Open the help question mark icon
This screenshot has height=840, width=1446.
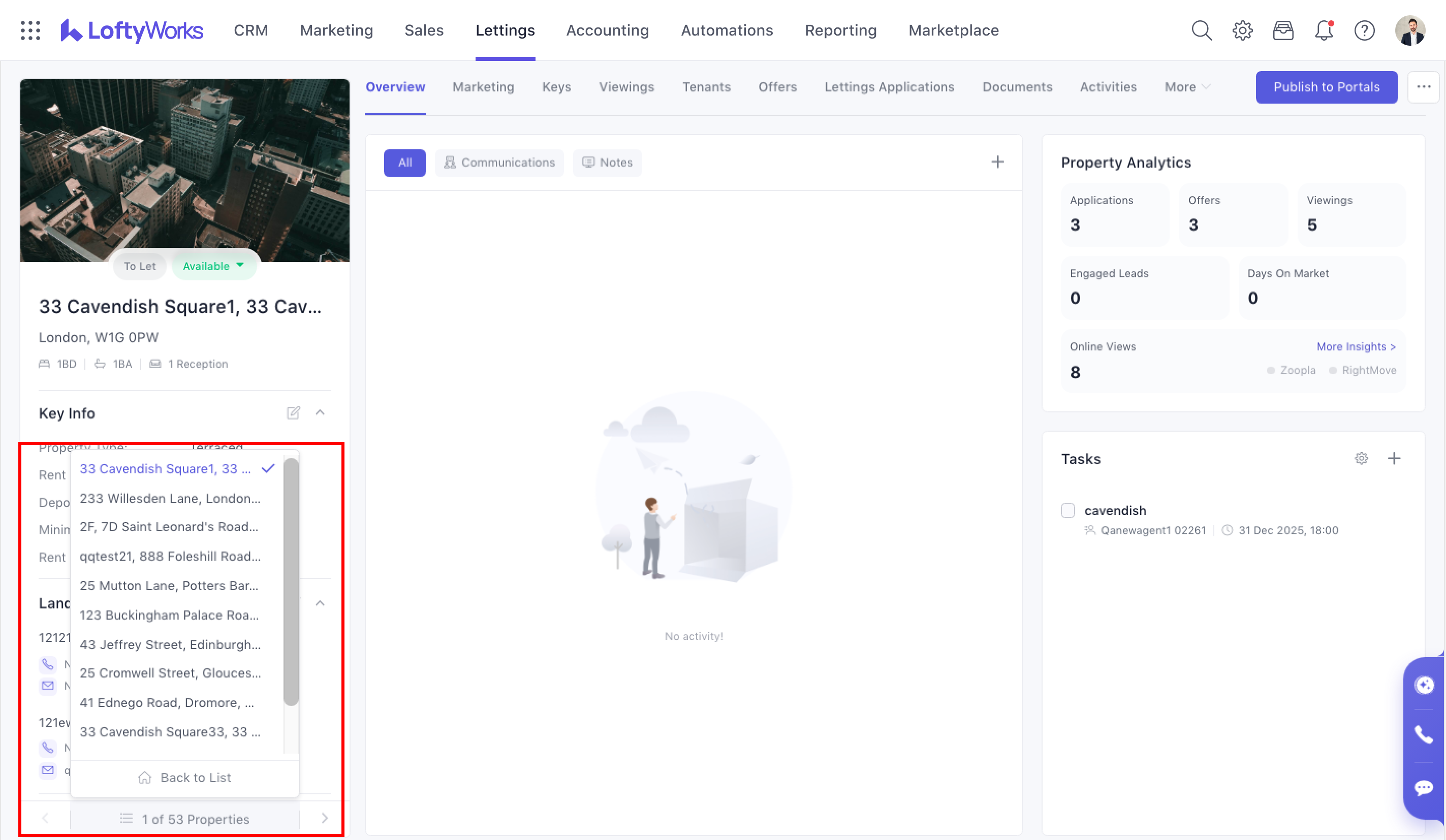pos(1364,30)
